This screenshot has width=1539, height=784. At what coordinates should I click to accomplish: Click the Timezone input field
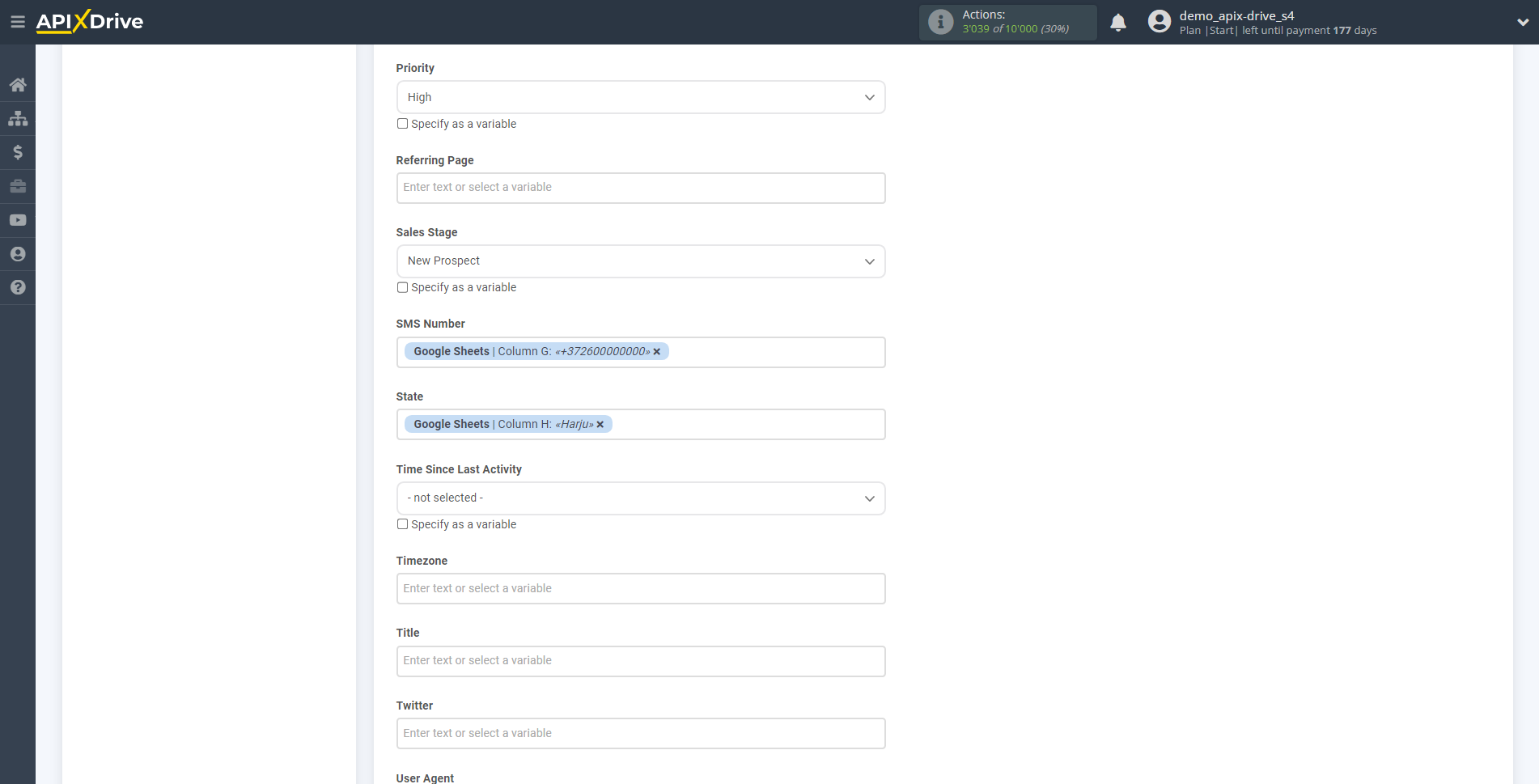coord(641,589)
